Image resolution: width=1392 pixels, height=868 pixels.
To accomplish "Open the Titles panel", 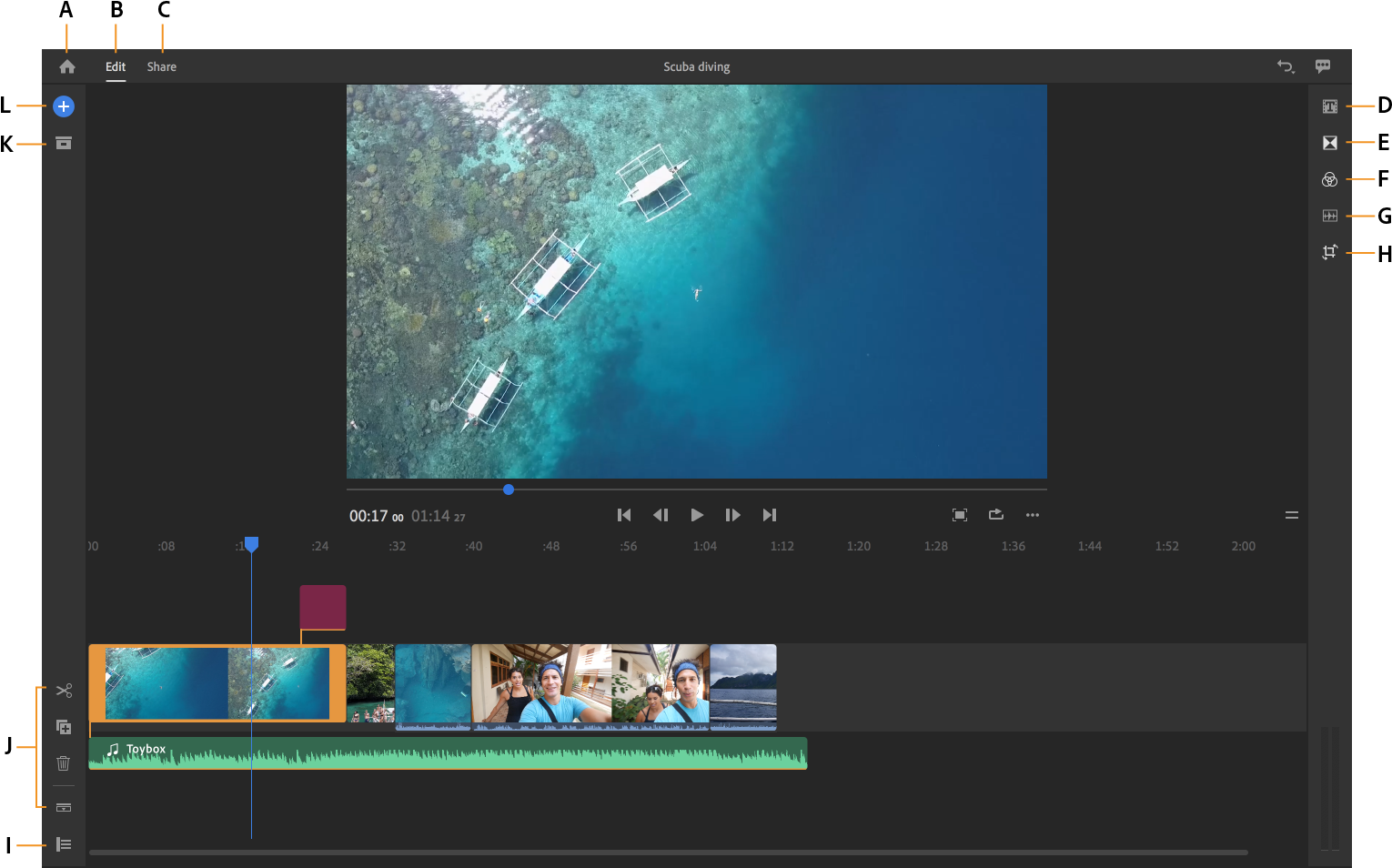I will [1329, 106].
